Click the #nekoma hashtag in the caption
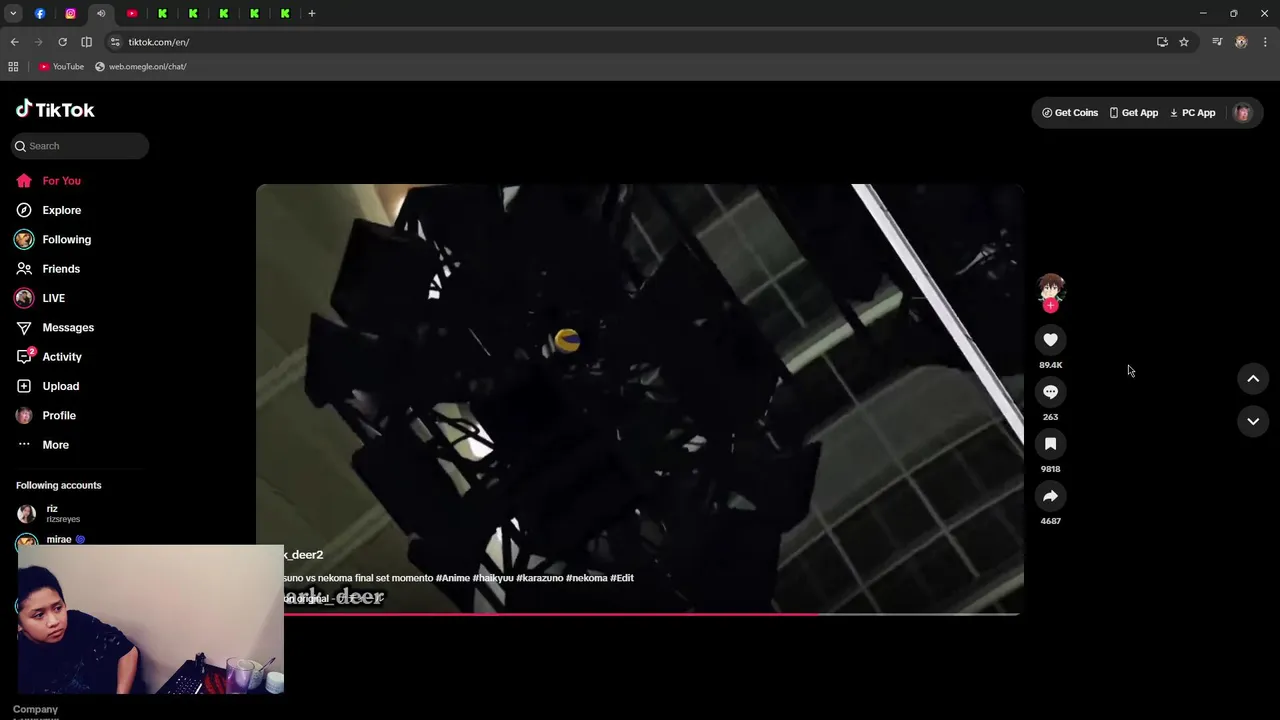This screenshot has height=720, width=1280. coord(587,578)
